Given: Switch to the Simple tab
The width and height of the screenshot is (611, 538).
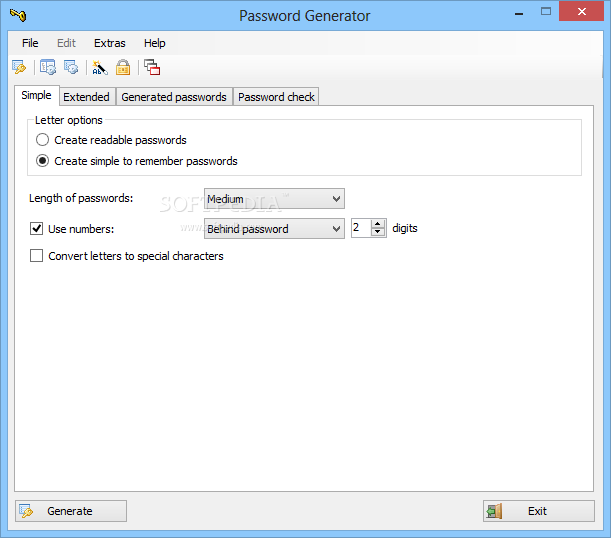Looking at the screenshot, I should 37,95.
